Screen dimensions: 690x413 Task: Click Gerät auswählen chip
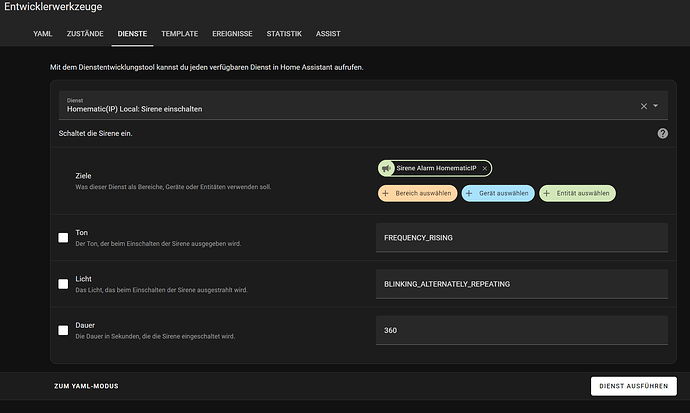coord(498,193)
